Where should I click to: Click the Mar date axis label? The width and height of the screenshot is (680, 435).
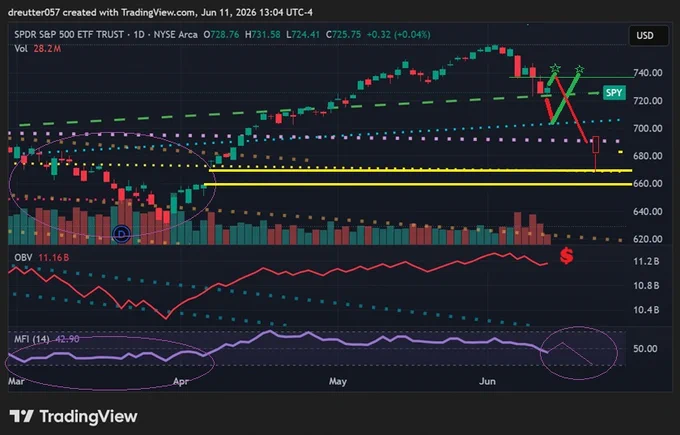[16, 382]
